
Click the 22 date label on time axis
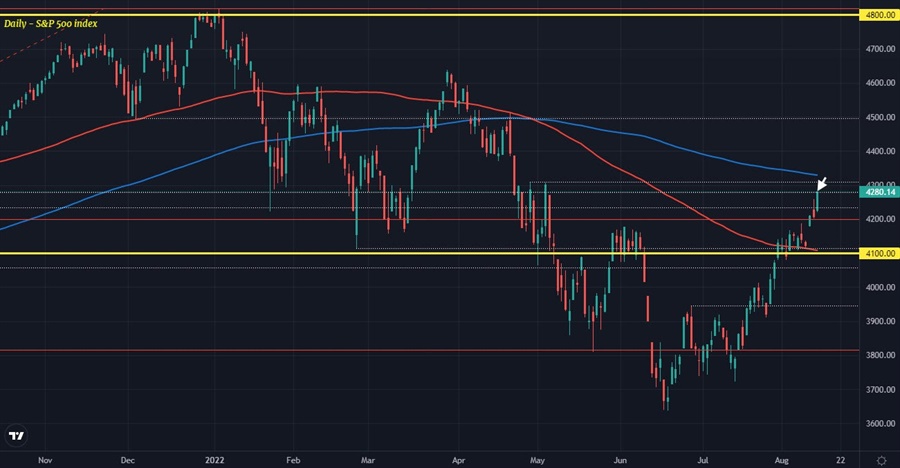tap(840, 460)
